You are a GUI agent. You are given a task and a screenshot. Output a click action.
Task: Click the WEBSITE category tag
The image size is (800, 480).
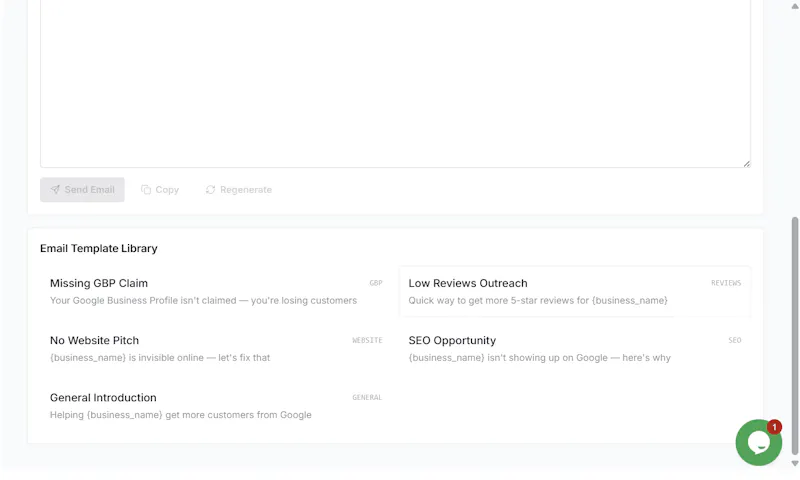tap(367, 340)
